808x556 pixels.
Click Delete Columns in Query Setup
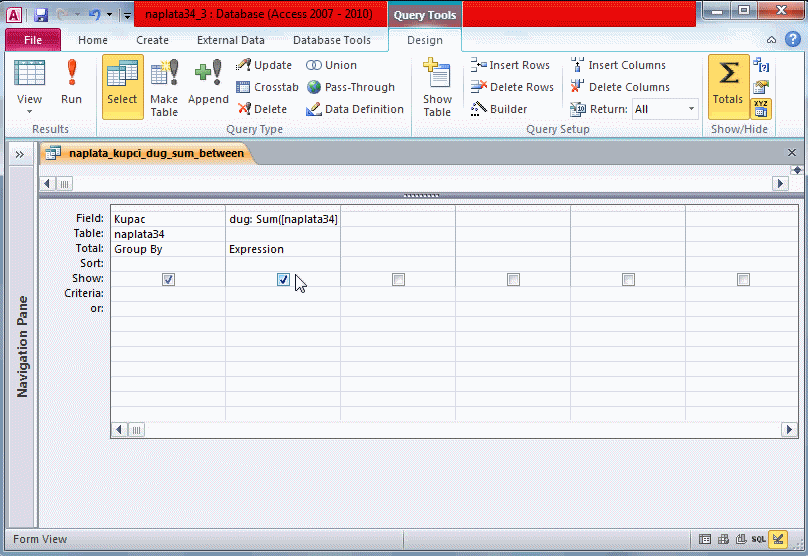619,87
